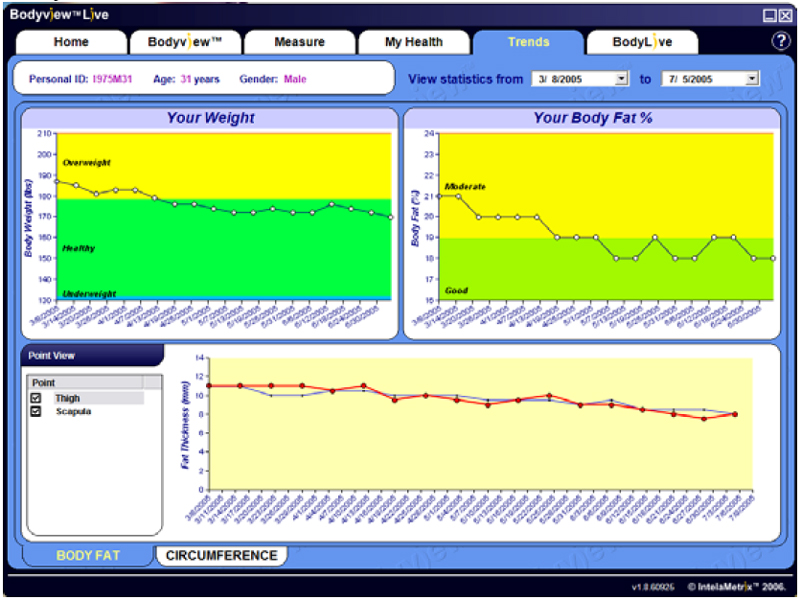The height and width of the screenshot is (600, 801).
Task: Go to the Measure tab
Action: click(x=299, y=42)
